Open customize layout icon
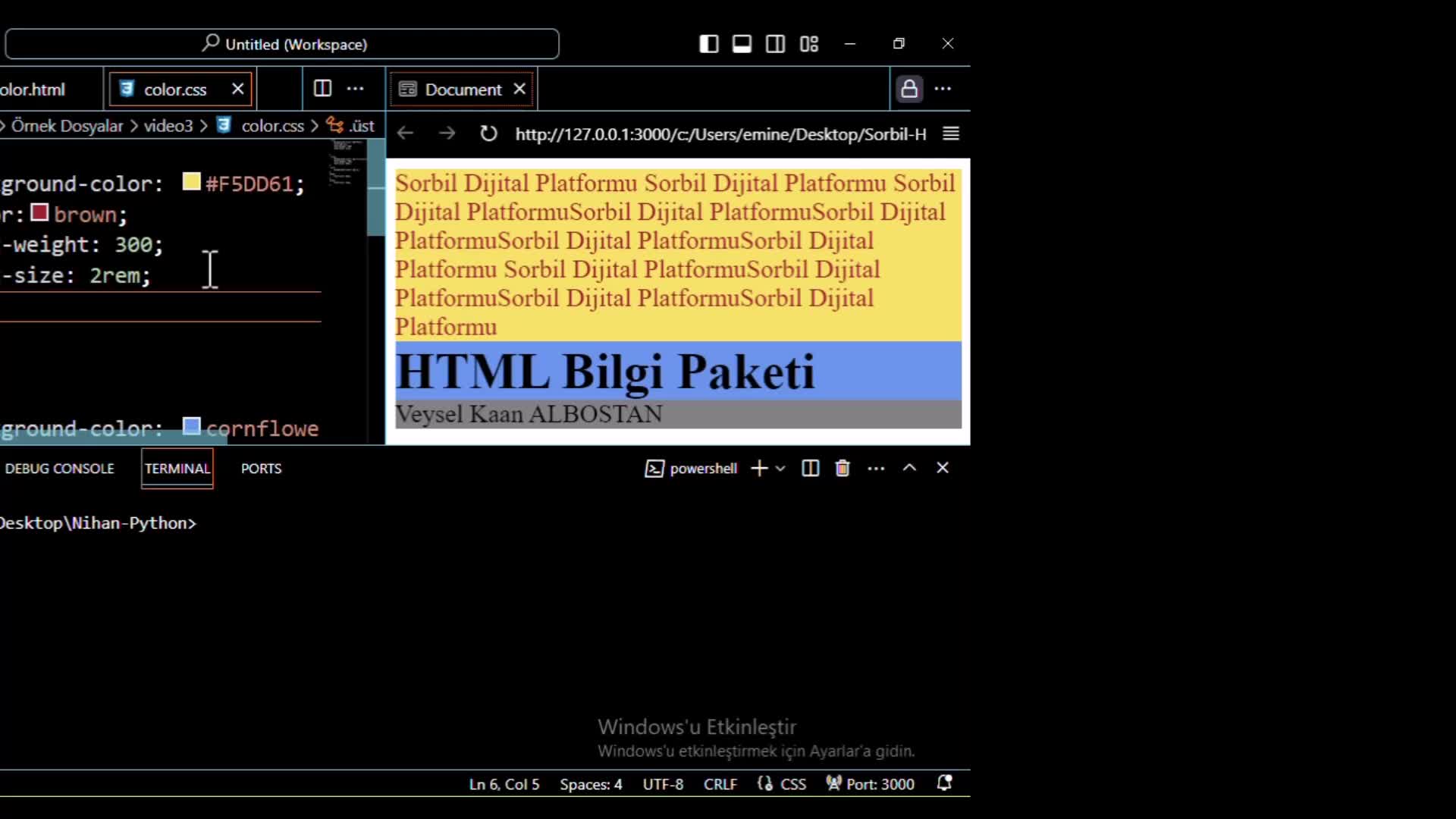 point(809,44)
